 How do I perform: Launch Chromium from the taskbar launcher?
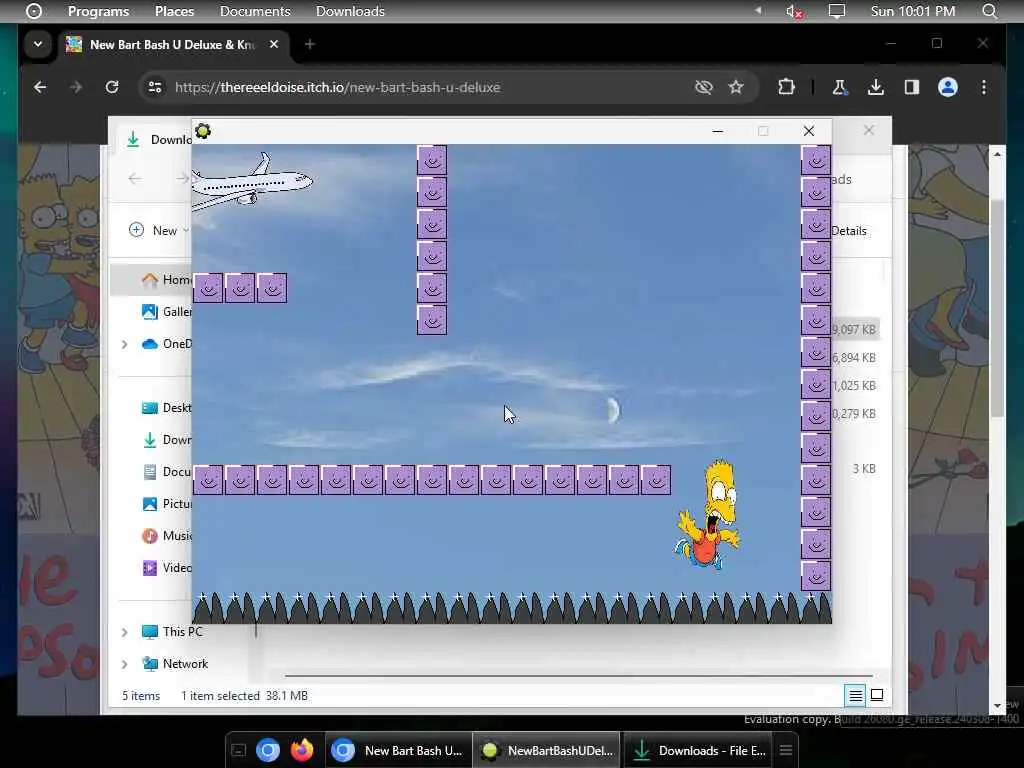pyautogui.click(x=268, y=750)
